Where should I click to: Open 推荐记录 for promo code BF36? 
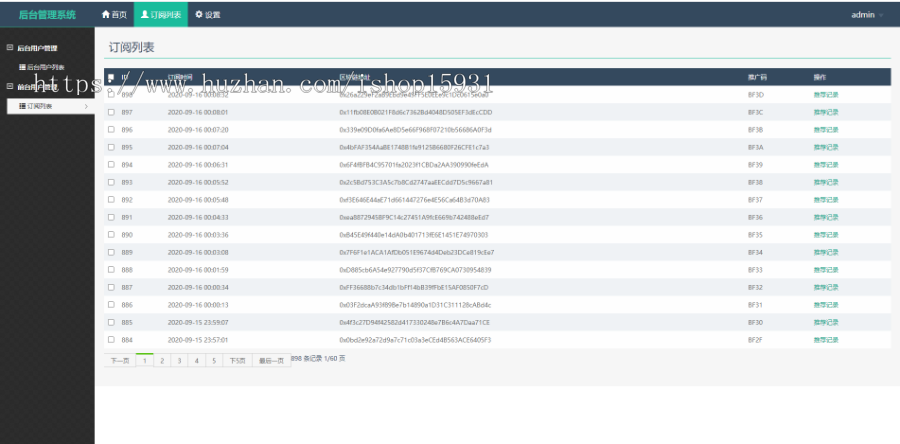(x=826, y=217)
